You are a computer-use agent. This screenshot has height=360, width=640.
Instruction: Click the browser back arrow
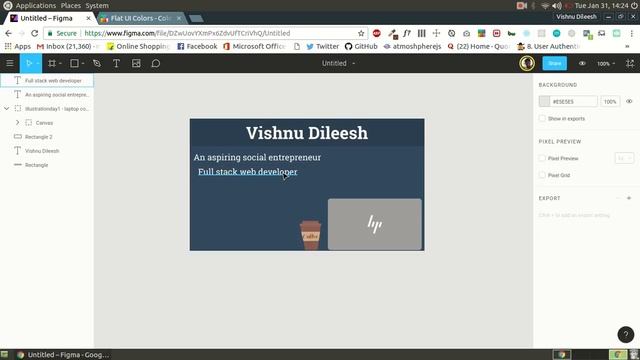pos(9,33)
